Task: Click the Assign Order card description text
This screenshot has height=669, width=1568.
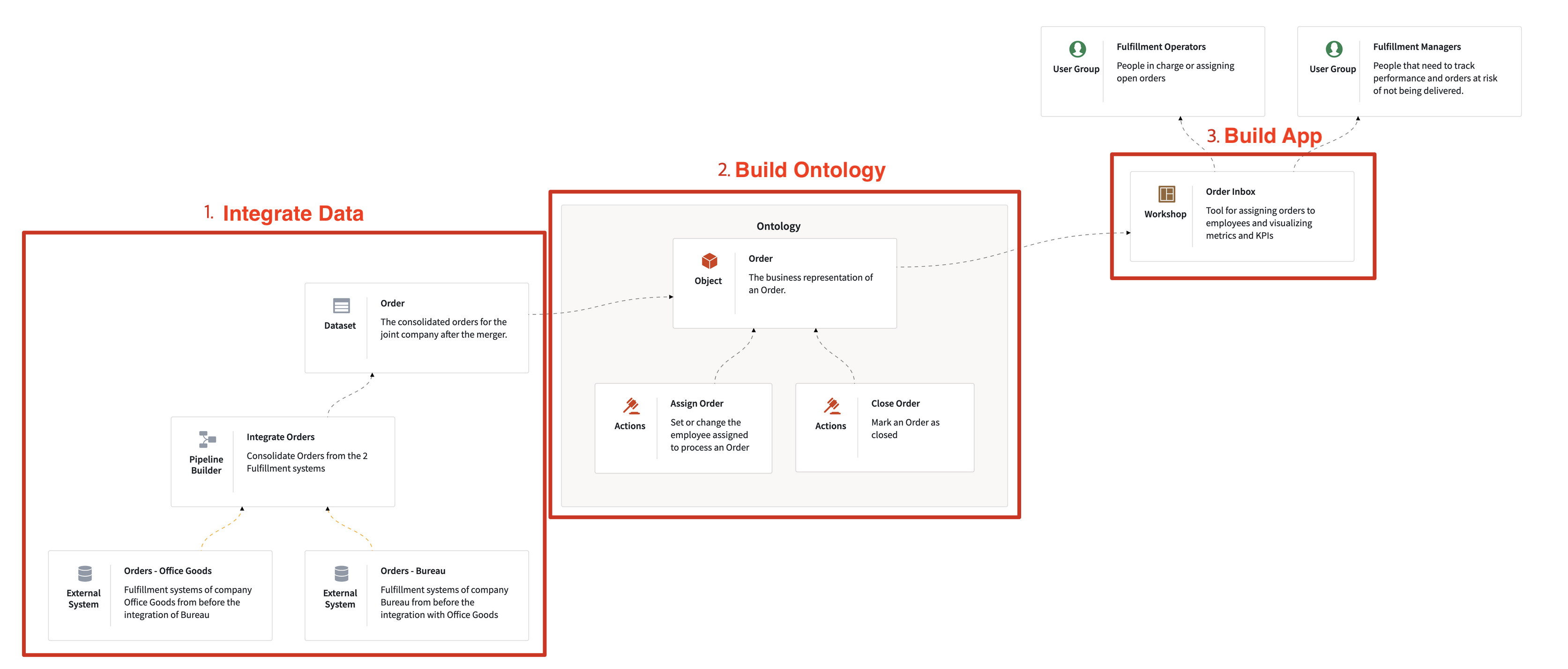Action: pos(709,435)
